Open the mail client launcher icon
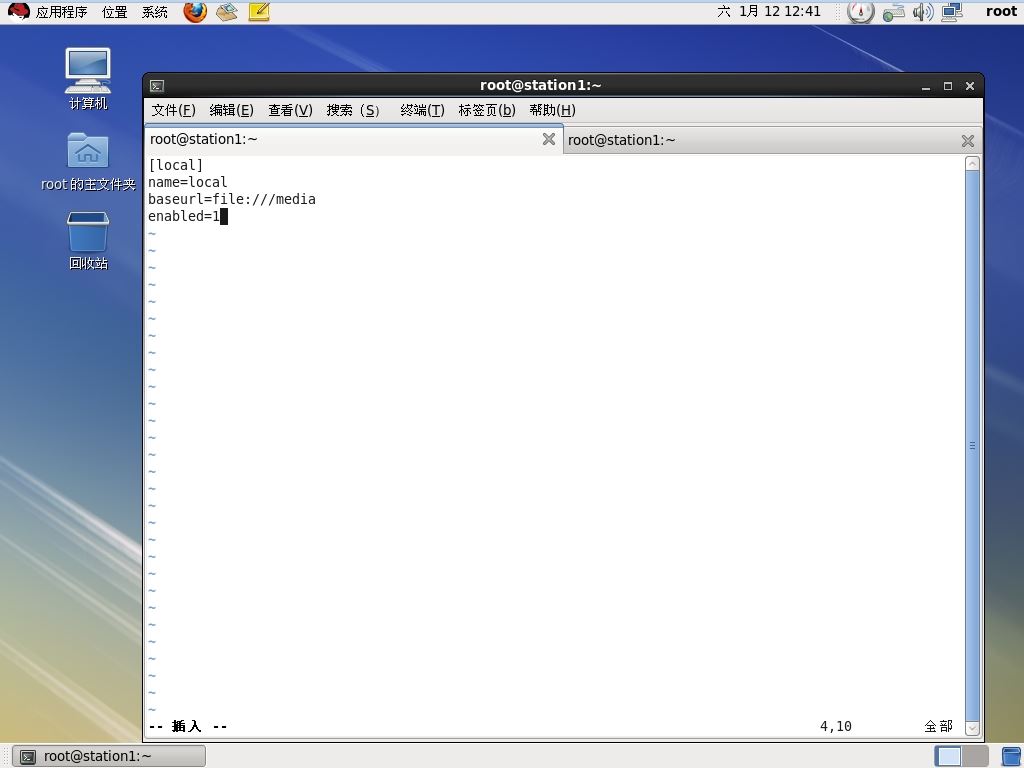 pos(227,11)
